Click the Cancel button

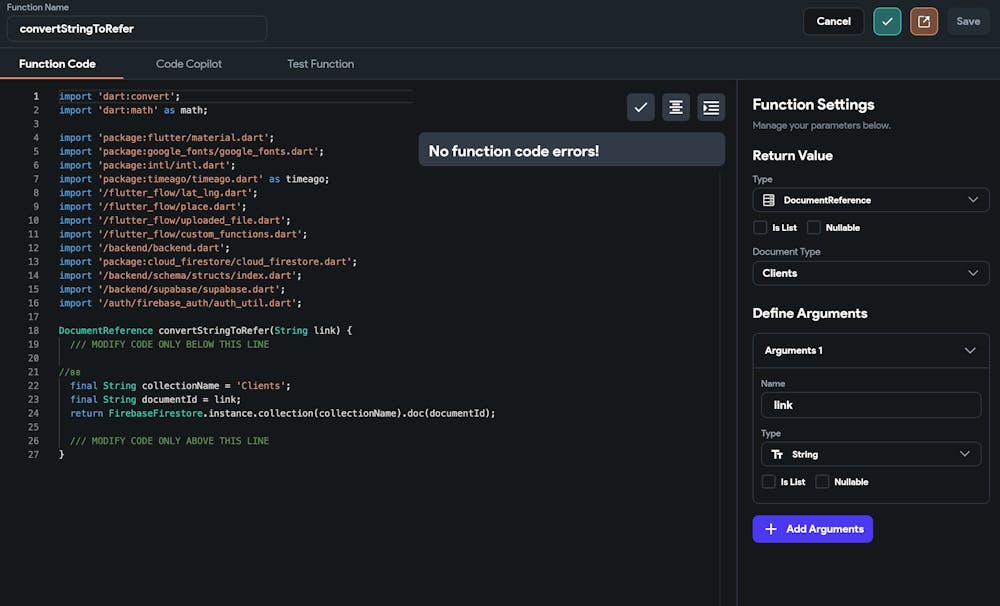click(x=833, y=21)
